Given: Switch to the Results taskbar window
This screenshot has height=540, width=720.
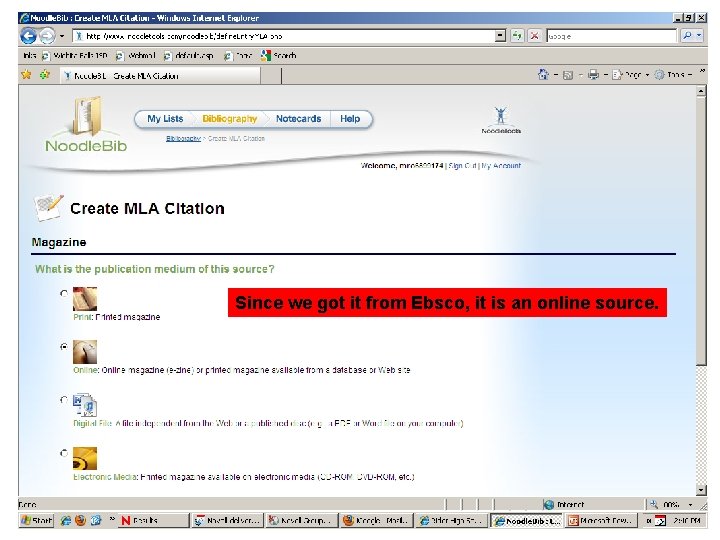Looking at the screenshot, I should pyautogui.click(x=154, y=520).
